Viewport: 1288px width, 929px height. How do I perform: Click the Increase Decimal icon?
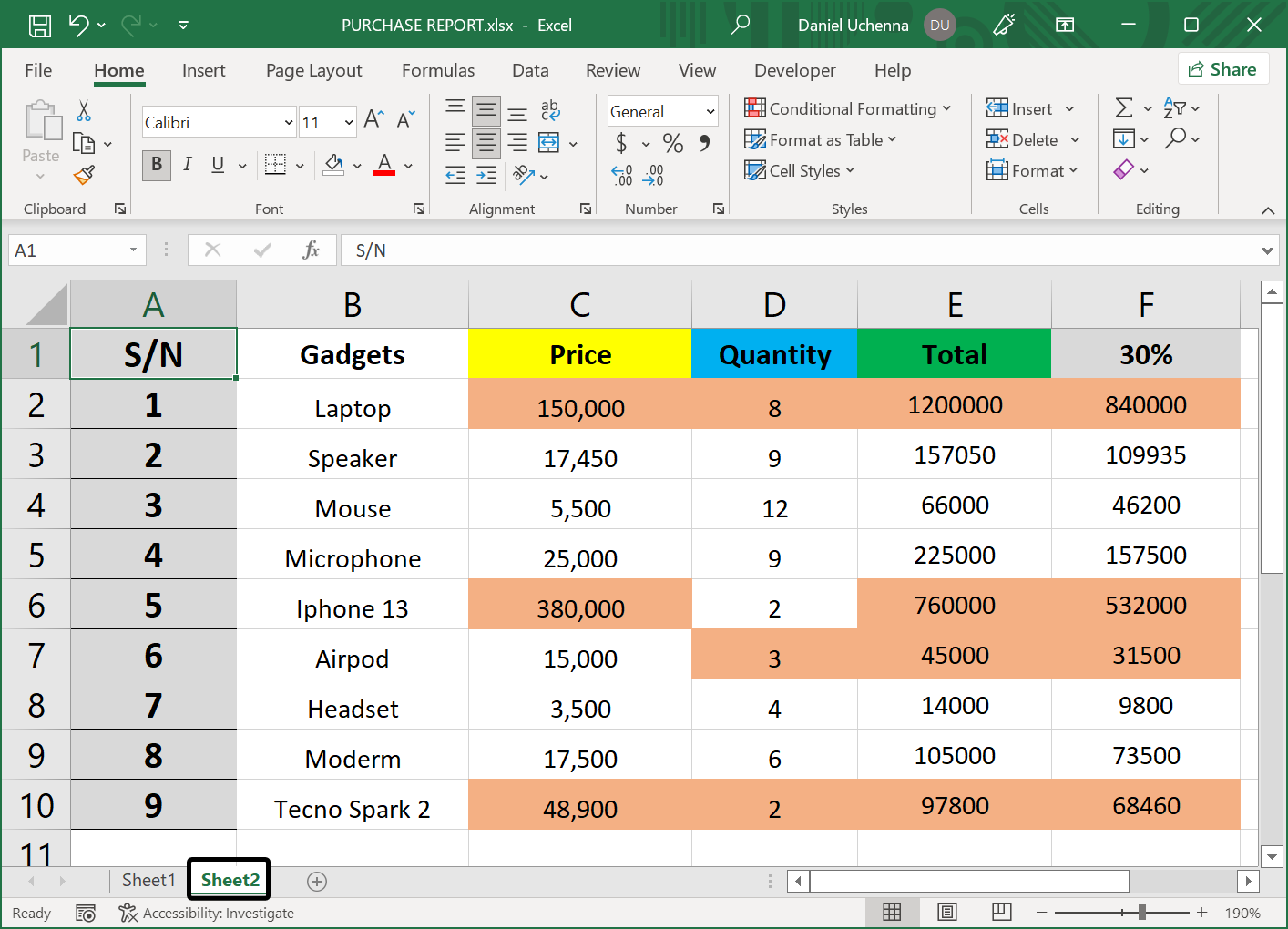(x=621, y=176)
